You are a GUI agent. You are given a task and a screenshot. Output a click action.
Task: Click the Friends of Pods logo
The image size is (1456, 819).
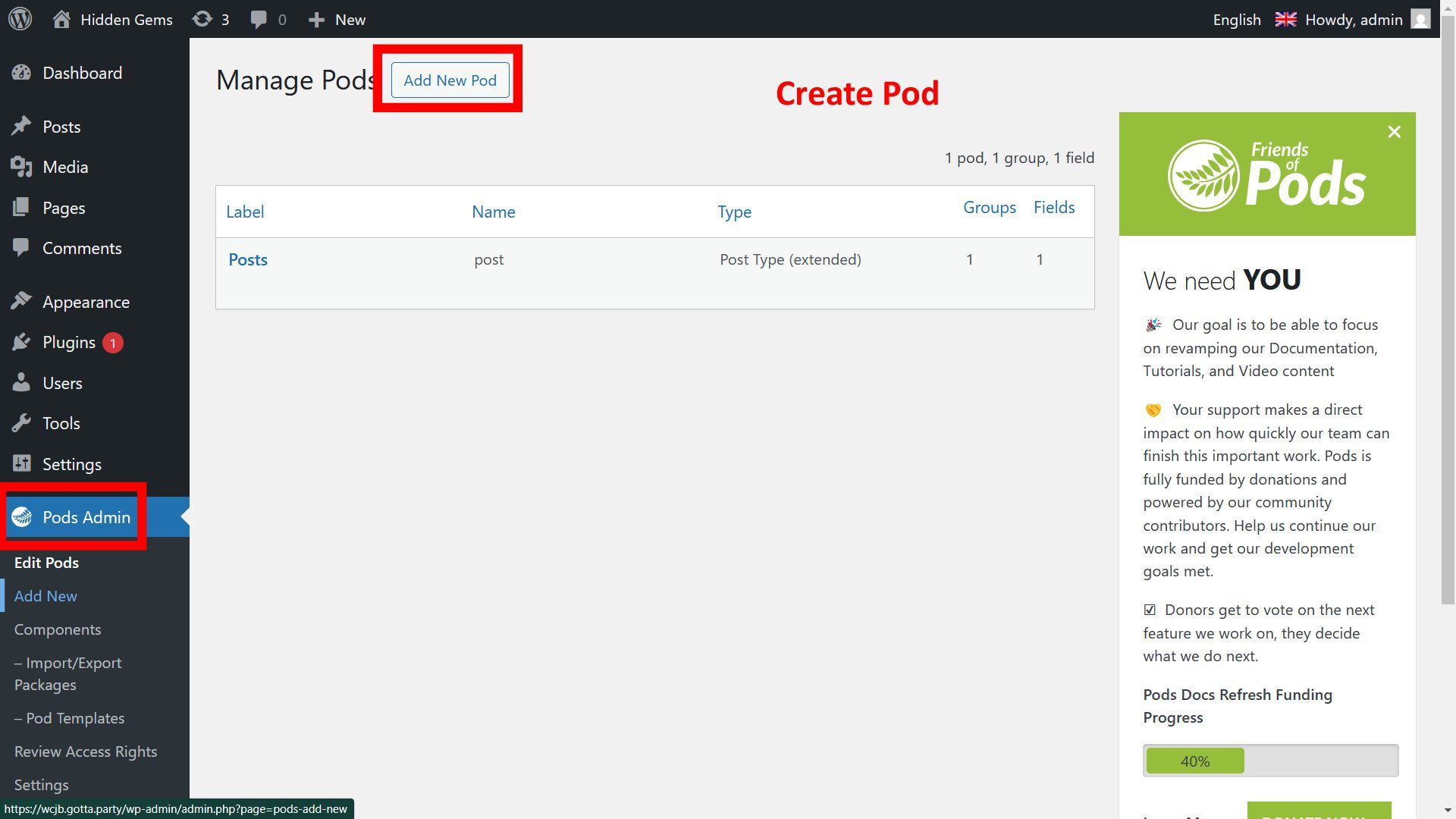[x=1266, y=175]
